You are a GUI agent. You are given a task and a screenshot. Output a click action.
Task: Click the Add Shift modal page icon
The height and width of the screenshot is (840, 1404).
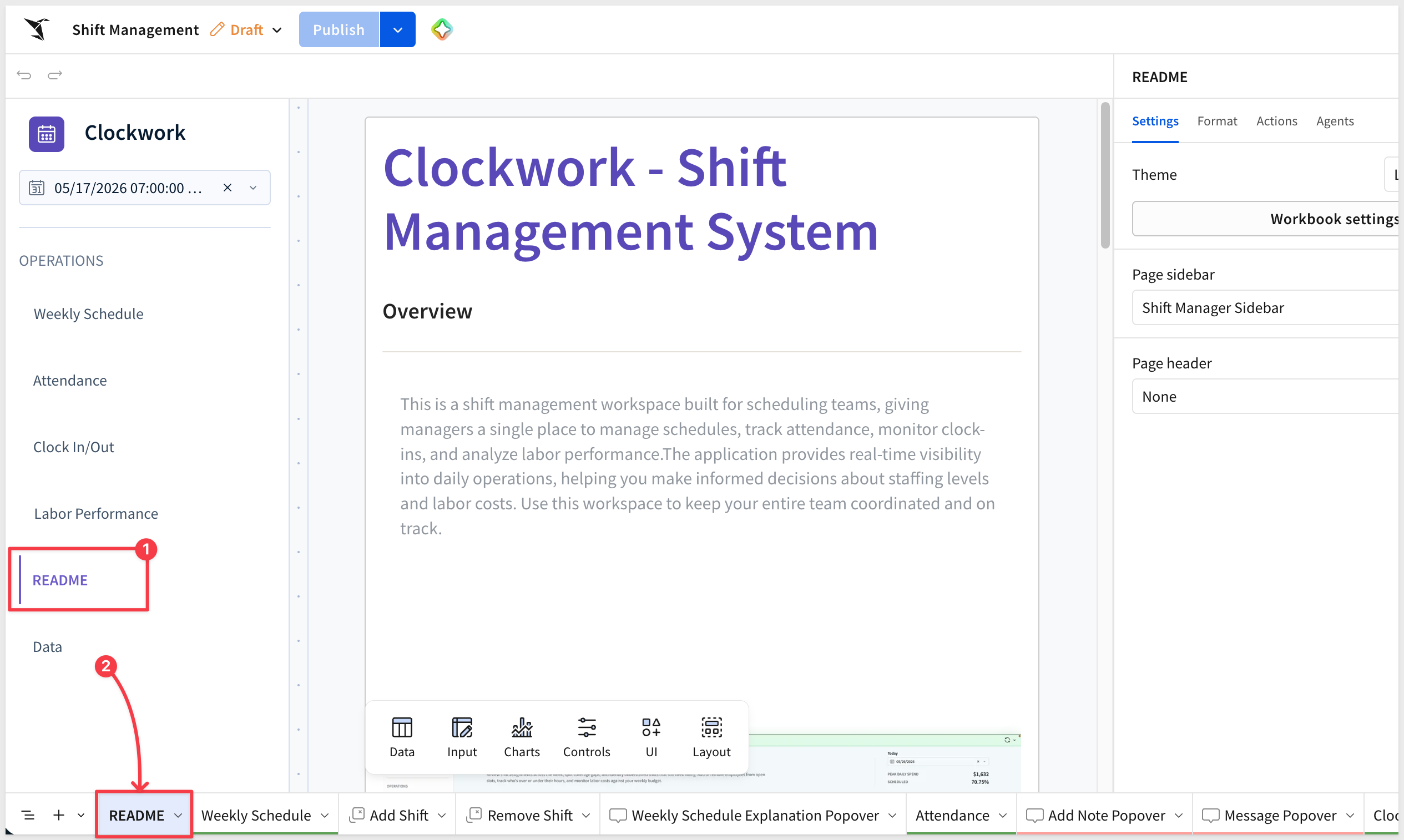point(357,814)
